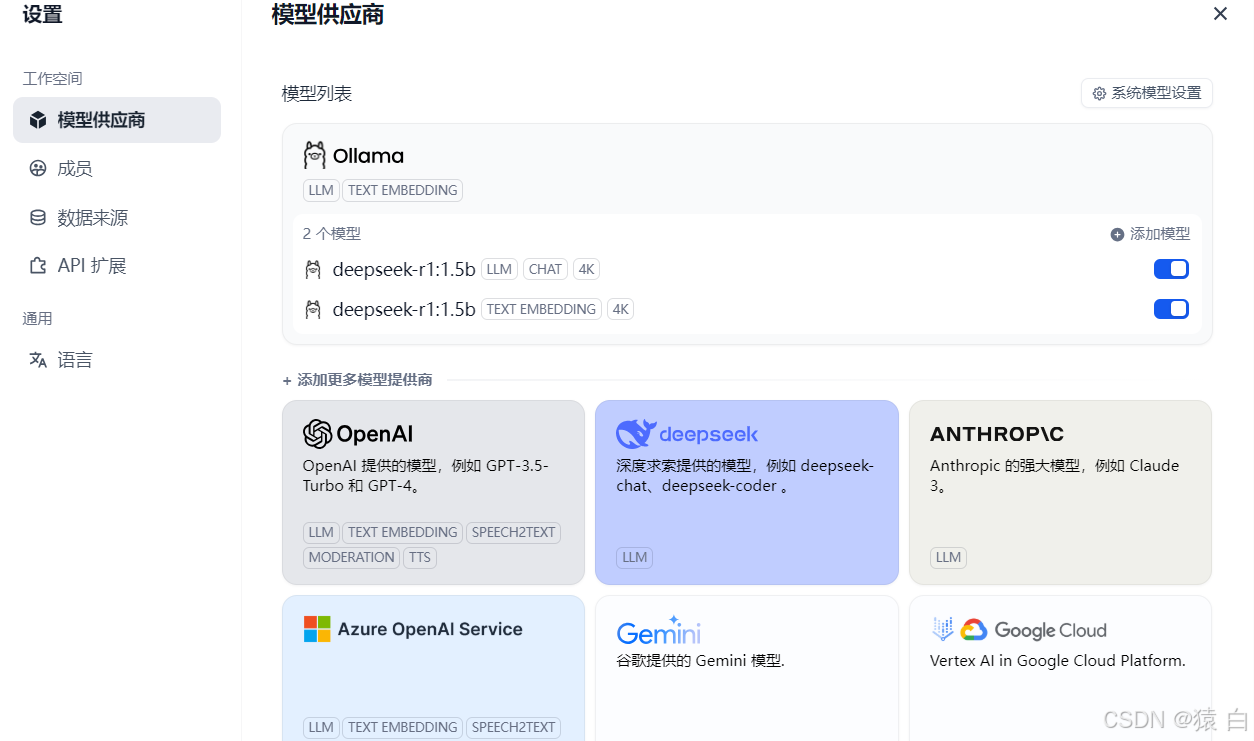Click the data source database icon
Viewport: 1254px width, 741px height.
click(38, 217)
